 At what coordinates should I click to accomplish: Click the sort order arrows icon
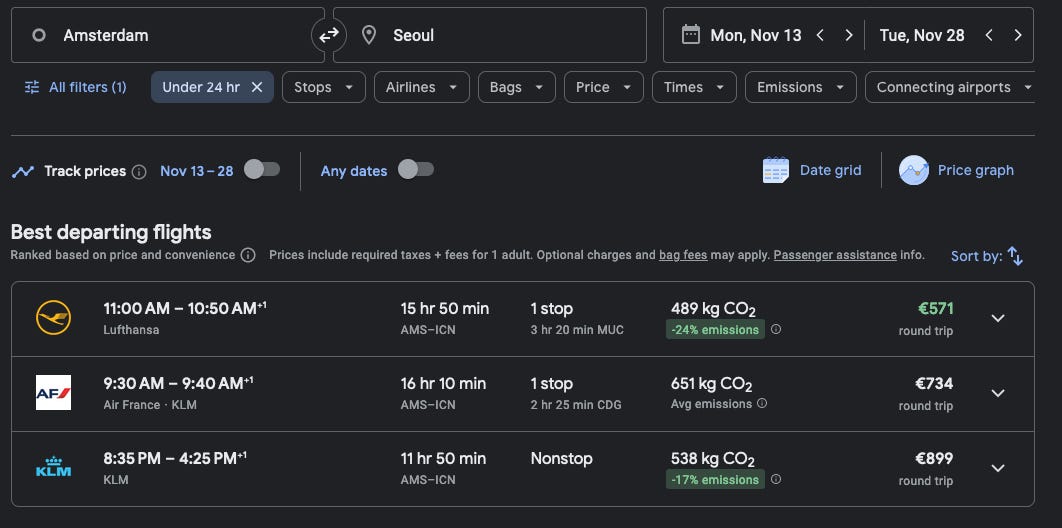click(1015, 256)
